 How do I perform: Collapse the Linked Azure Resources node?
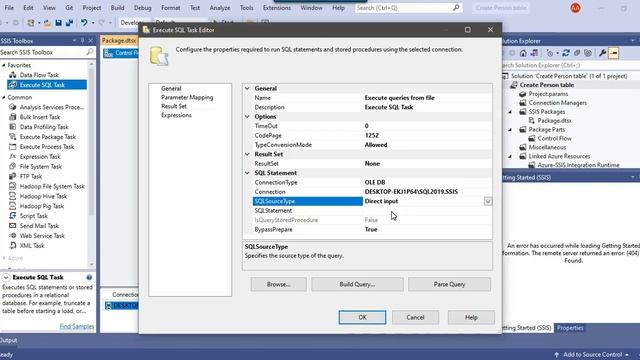[x=510, y=156]
